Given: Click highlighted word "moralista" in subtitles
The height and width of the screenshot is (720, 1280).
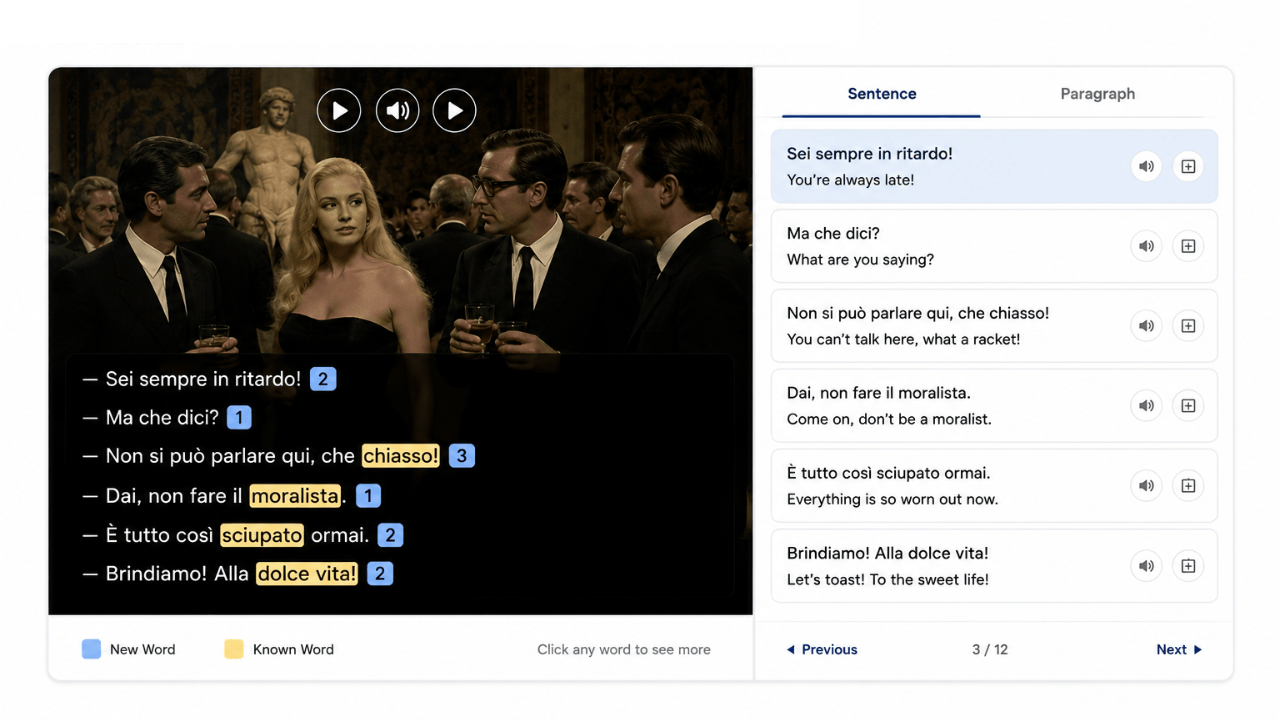Looking at the screenshot, I should pos(295,496).
